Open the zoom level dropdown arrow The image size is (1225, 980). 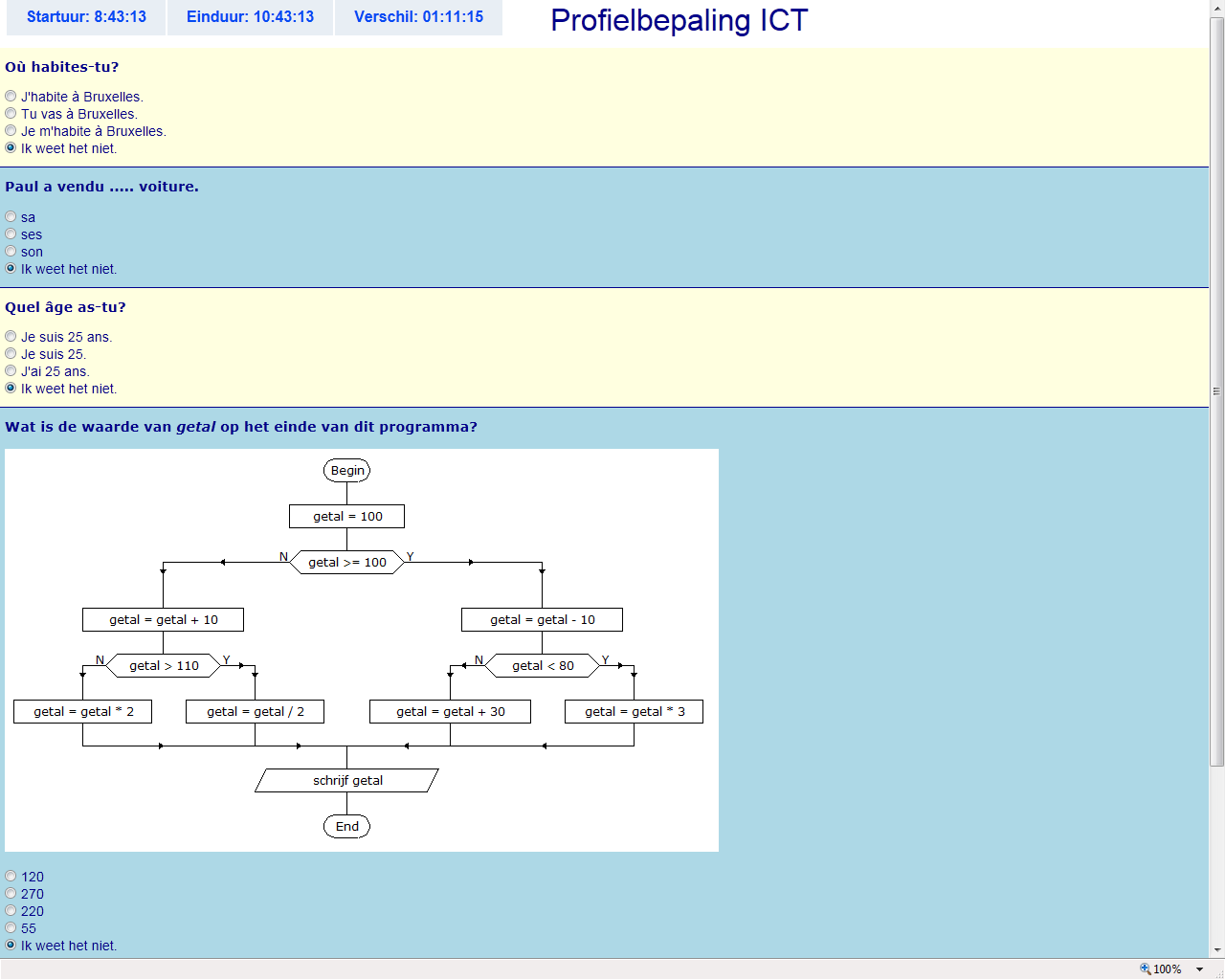click(1199, 969)
